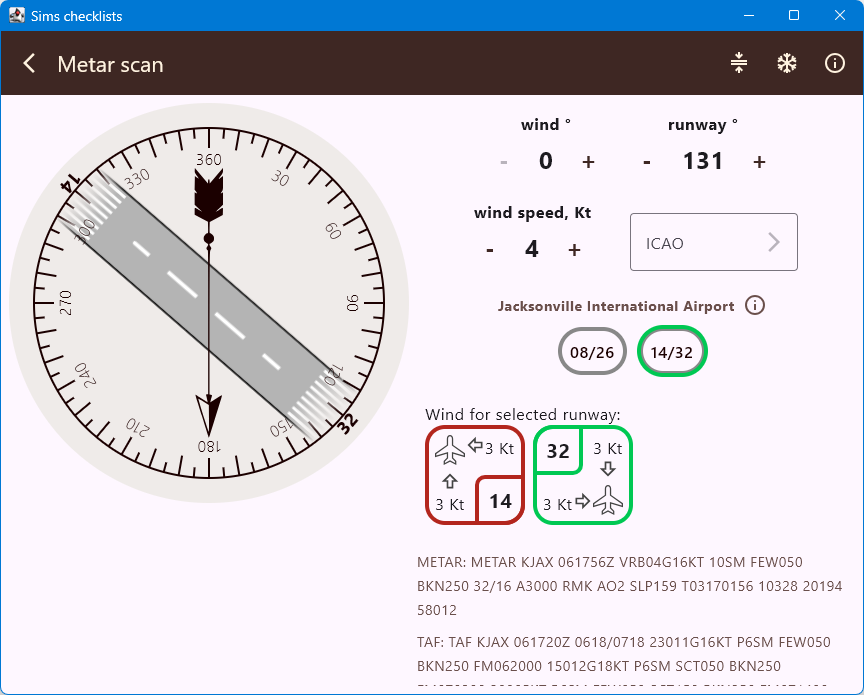Click the 360 mark on compass

click(x=209, y=160)
